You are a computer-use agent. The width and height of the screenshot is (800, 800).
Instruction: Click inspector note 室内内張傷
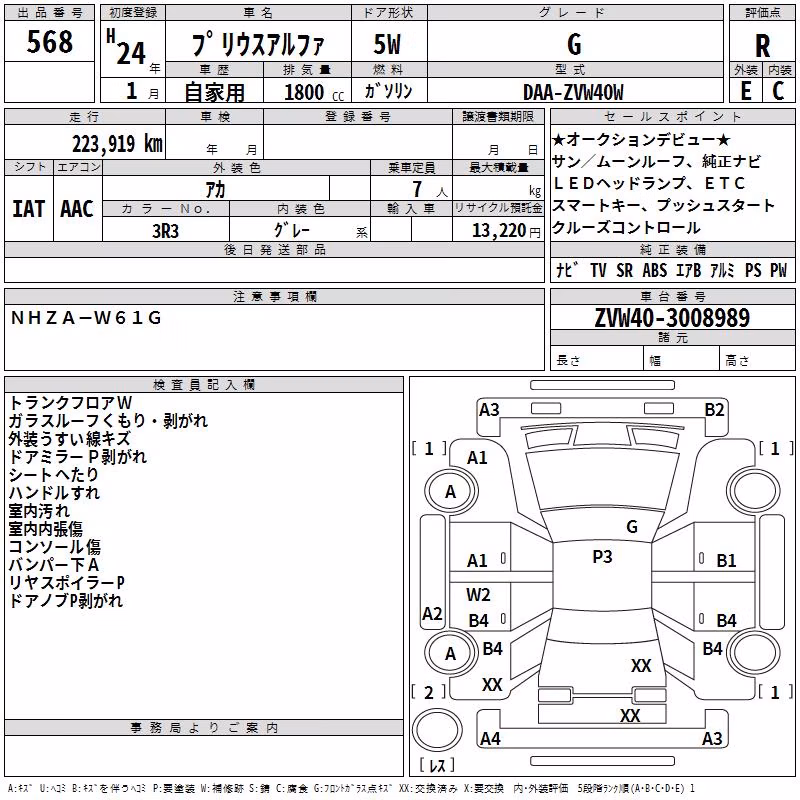46,529
